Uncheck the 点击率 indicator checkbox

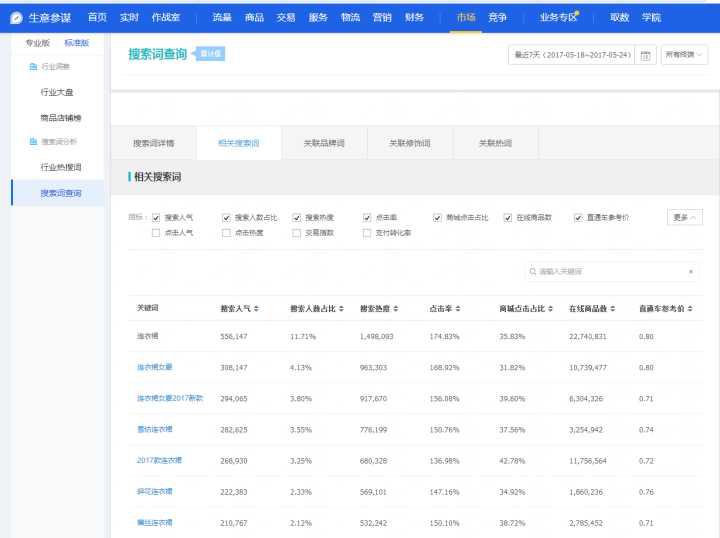(x=367, y=218)
